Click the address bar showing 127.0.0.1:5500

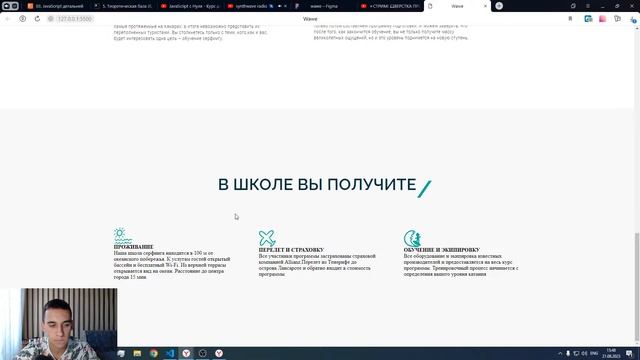(x=74, y=19)
